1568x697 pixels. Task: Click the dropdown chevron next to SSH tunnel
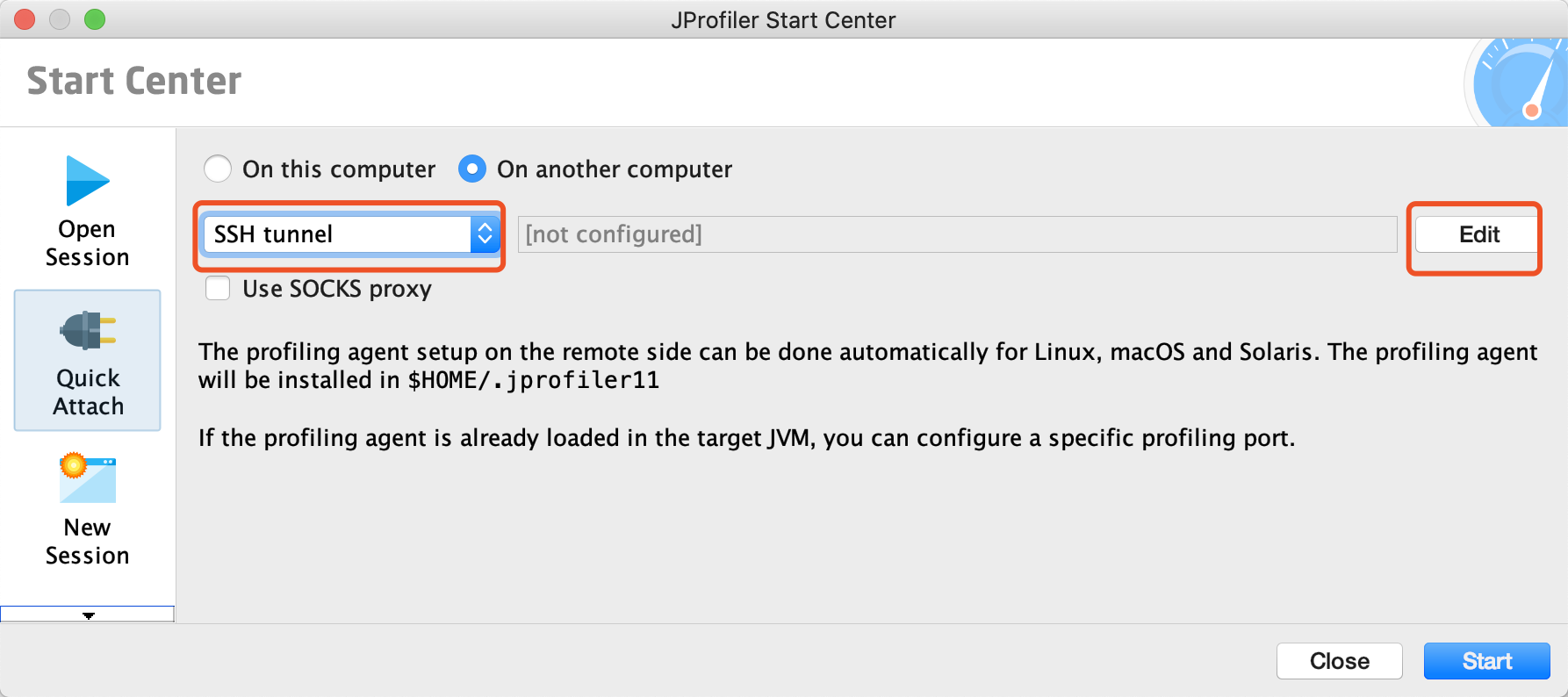485,234
